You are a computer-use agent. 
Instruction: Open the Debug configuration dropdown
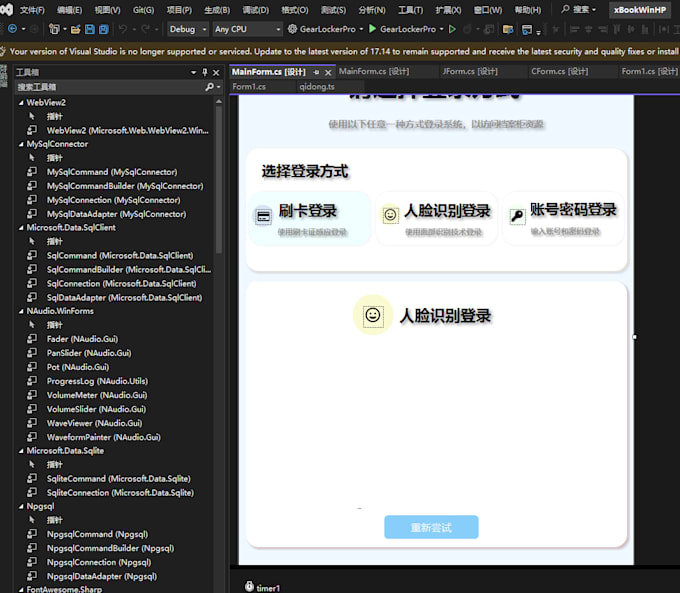pos(187,29)
